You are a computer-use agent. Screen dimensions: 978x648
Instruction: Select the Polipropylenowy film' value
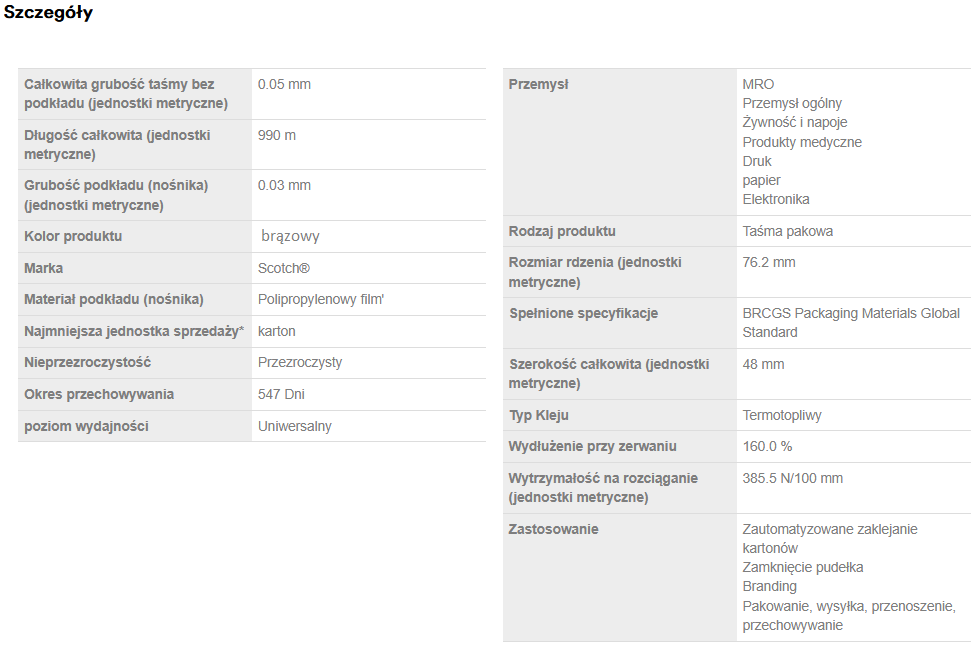pos(321,299)
